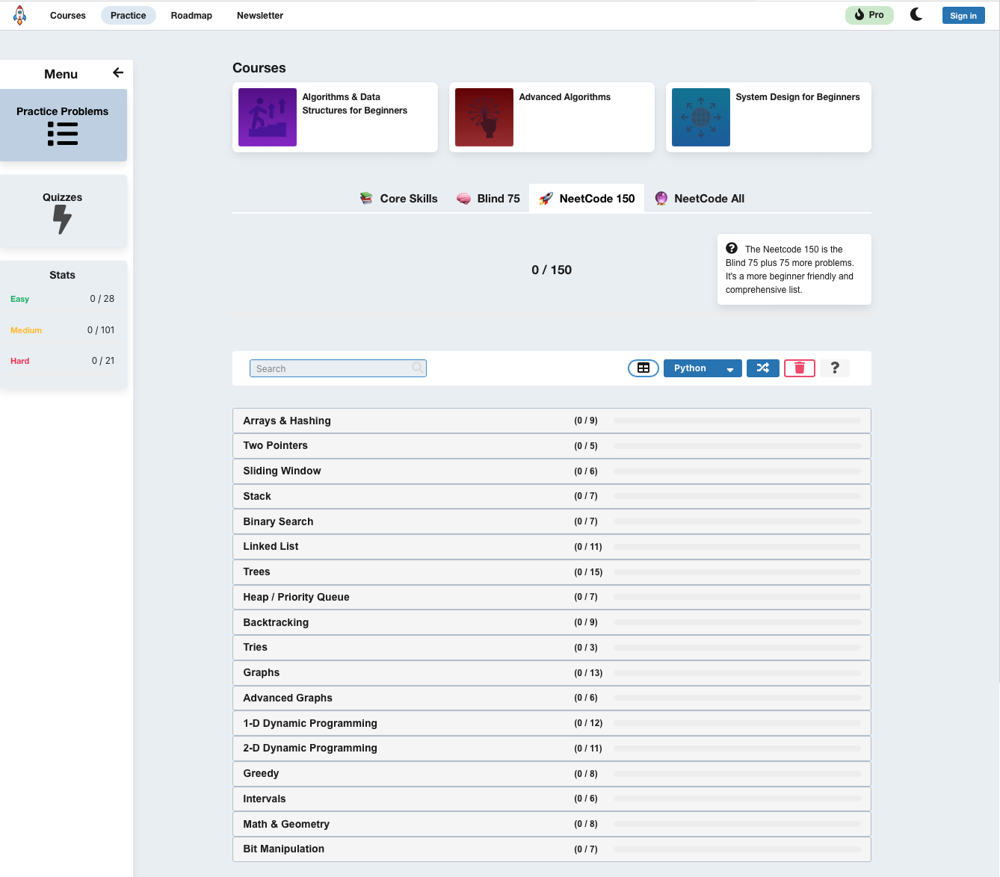Click the shuffle random problem icon

762,368
